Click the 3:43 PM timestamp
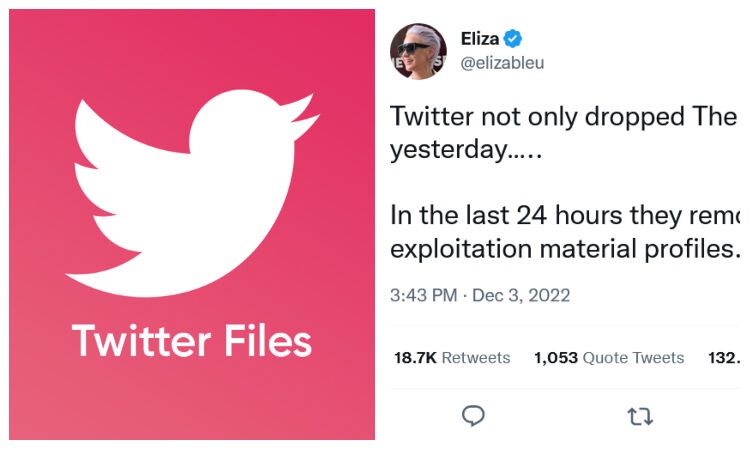 click(x=422, y=295)
